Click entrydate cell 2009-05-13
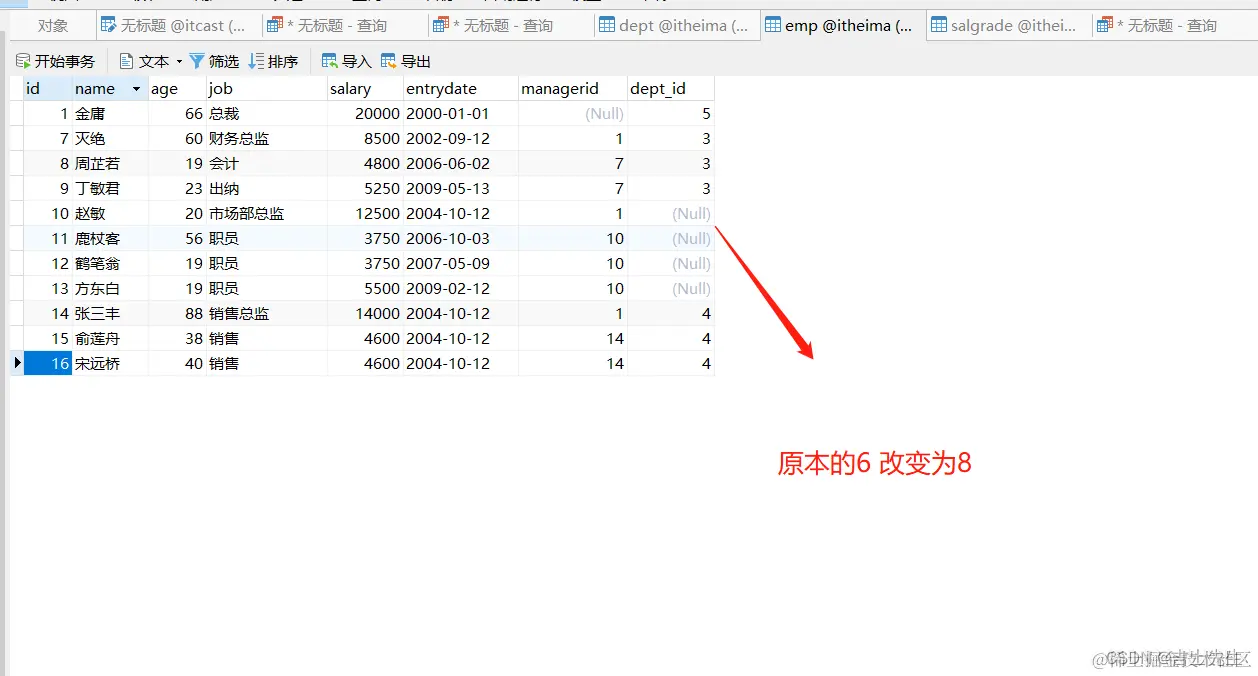Screen dimensions: 1258x676 click(x=461, y=189)
